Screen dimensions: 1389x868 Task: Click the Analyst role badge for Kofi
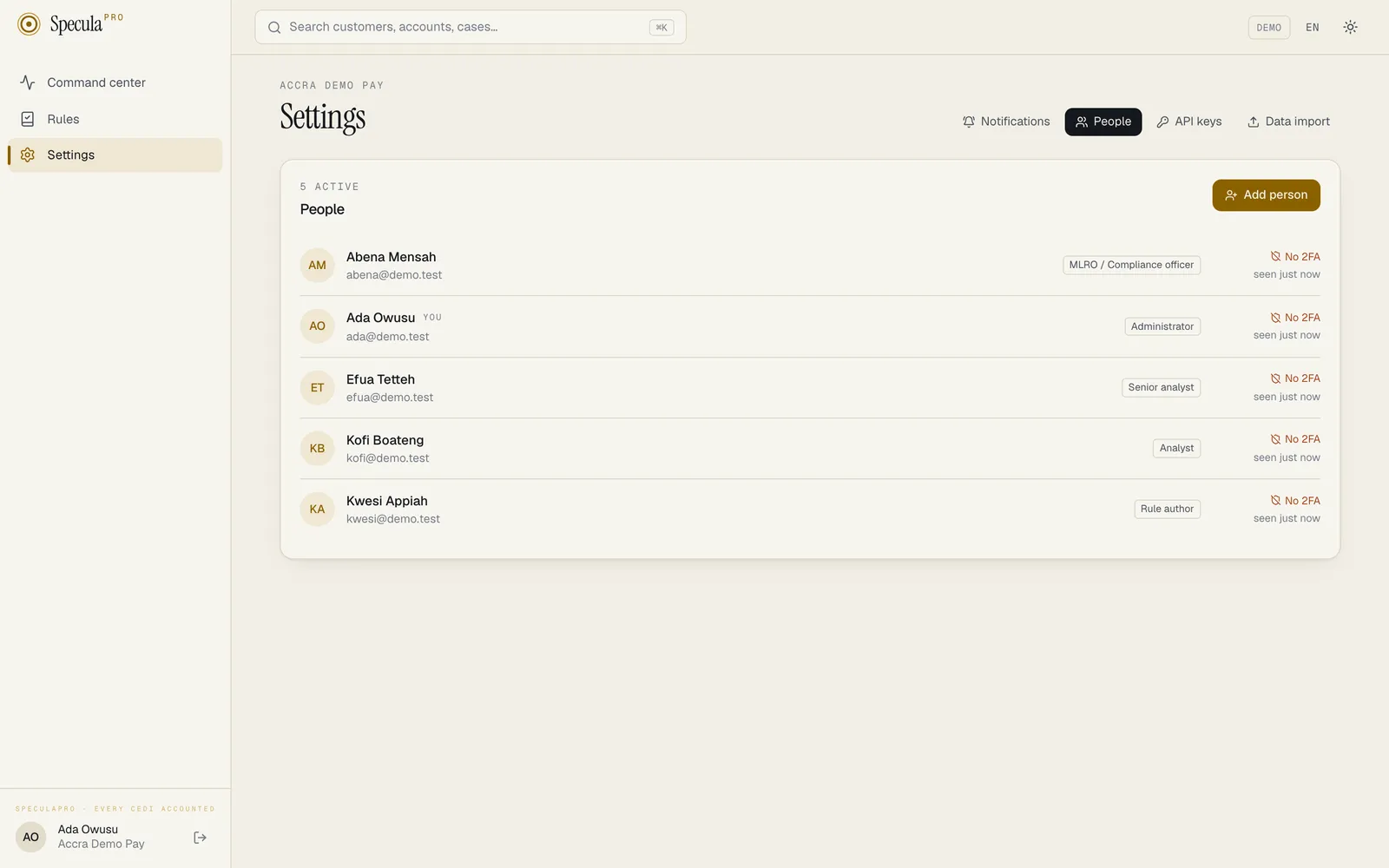coord(1176,448)
